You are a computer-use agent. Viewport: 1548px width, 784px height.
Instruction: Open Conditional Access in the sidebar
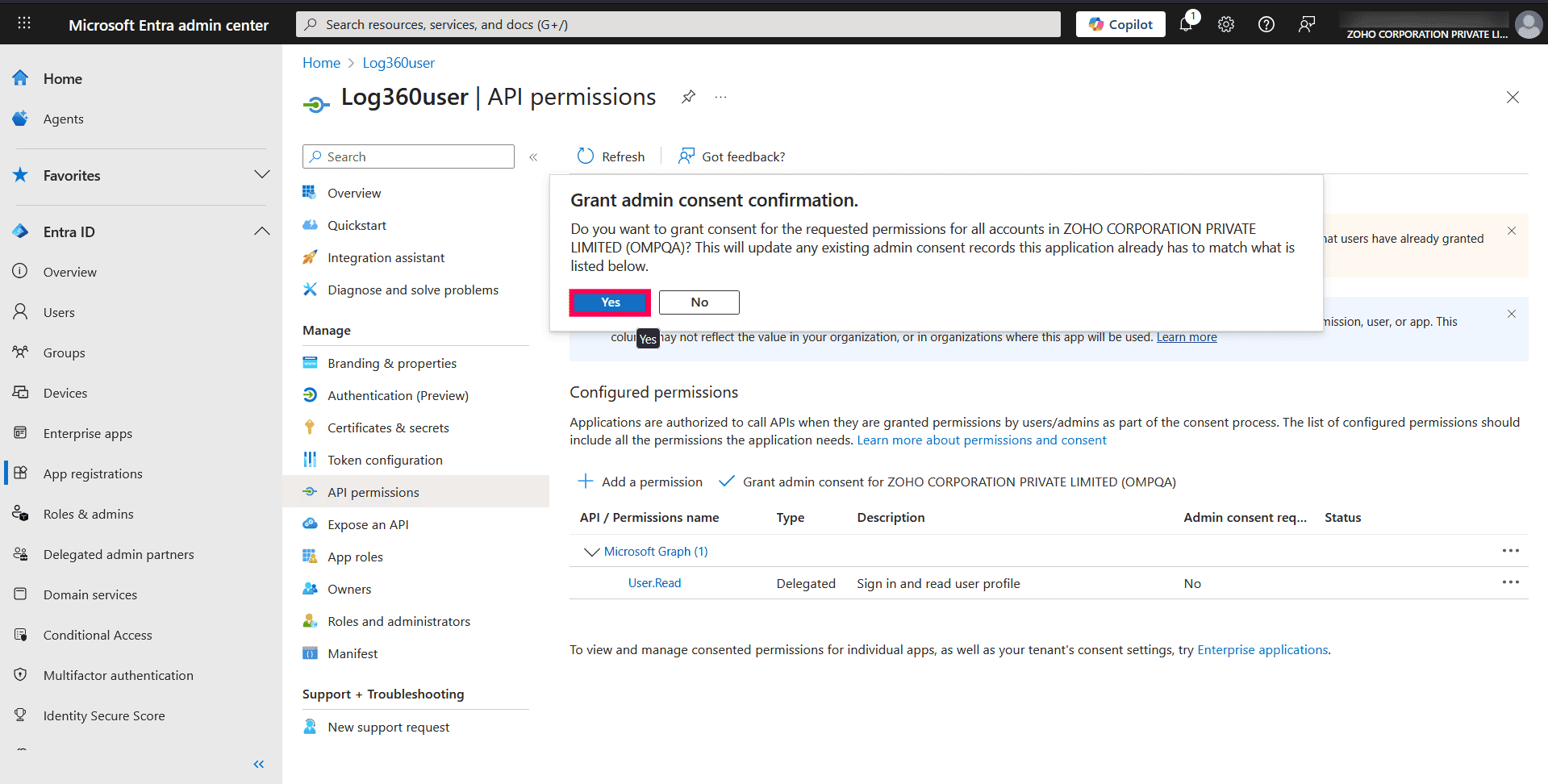98,635
